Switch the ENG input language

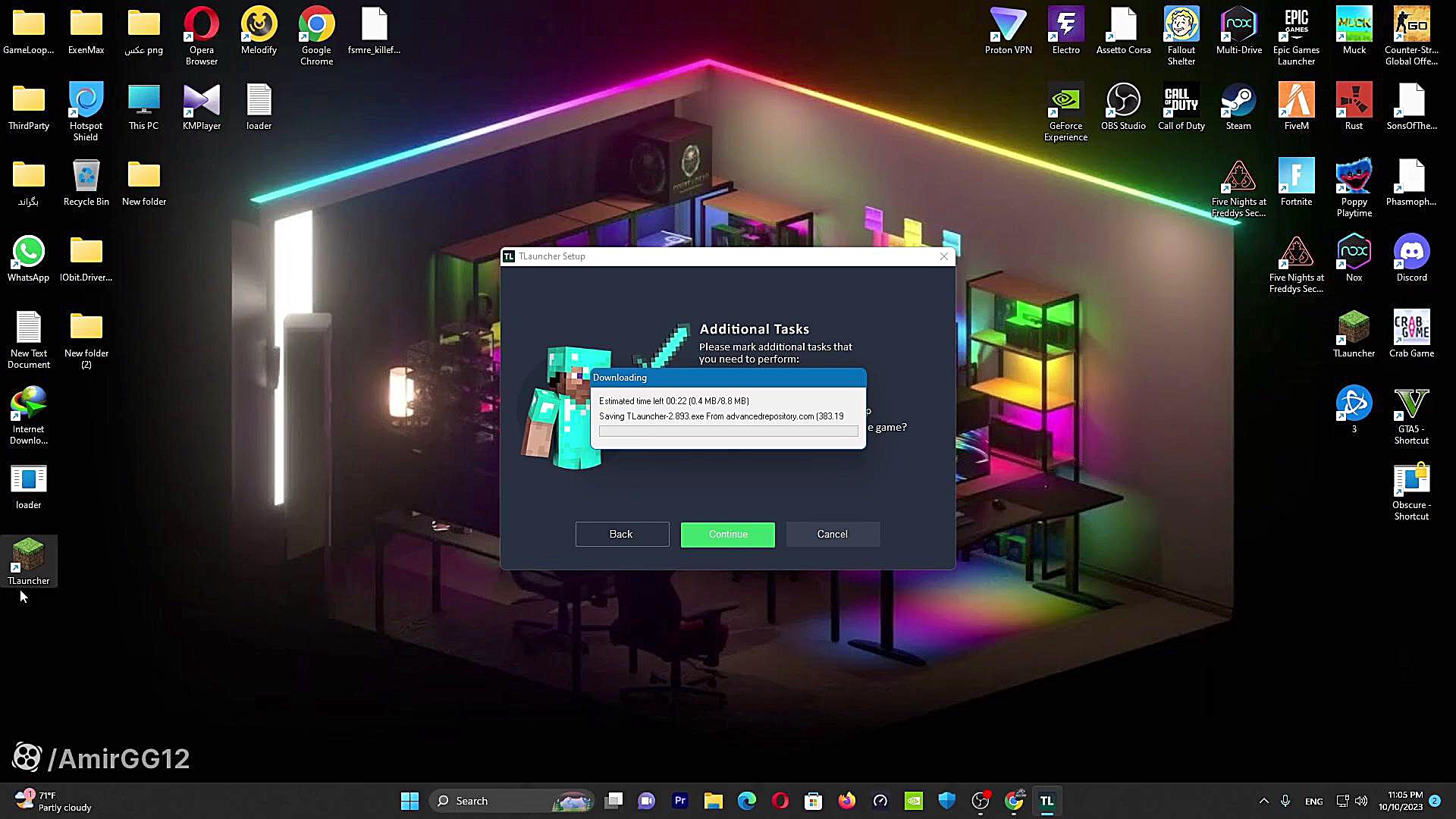point(1313,802)
